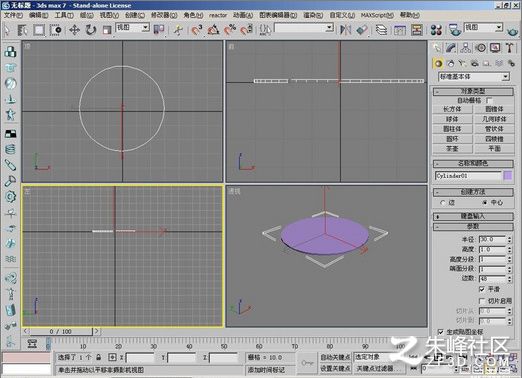Open the reactor menu
The width and height of the screenshot is (522, 378).
(218, 15)
